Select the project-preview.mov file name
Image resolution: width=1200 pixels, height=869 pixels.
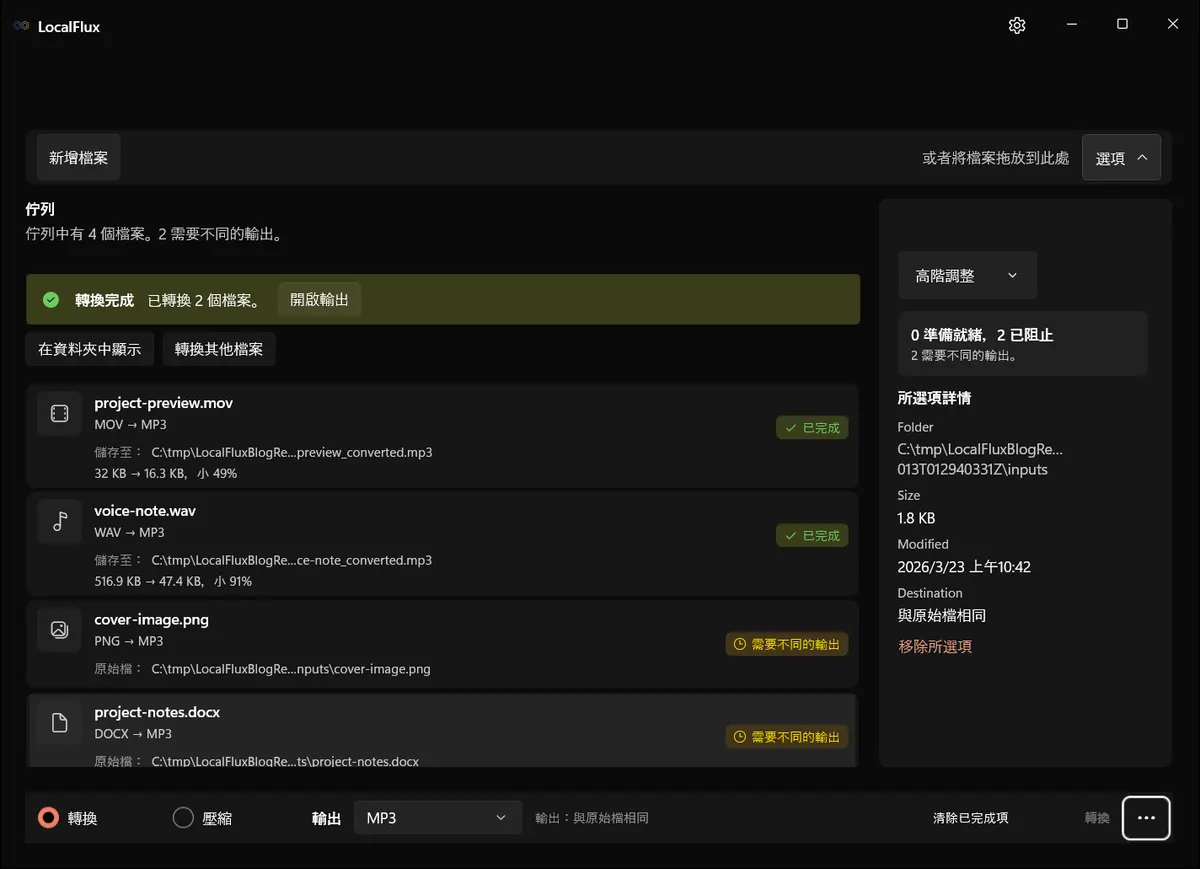[x=164, y=403]
